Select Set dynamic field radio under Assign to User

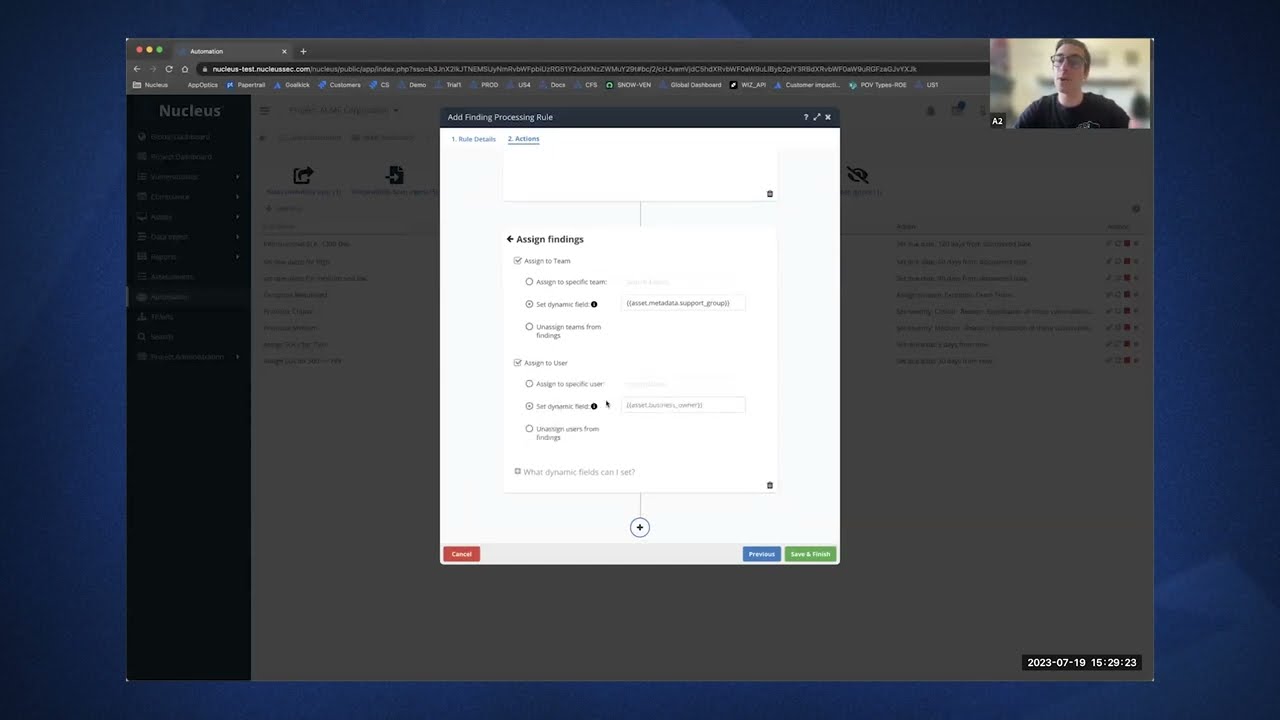tap(530, 406)
